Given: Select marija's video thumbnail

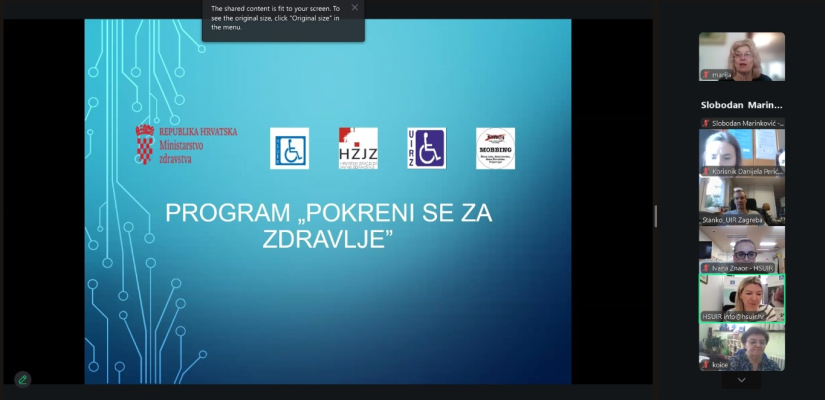Looking at the screenshot, I should 742,56.
